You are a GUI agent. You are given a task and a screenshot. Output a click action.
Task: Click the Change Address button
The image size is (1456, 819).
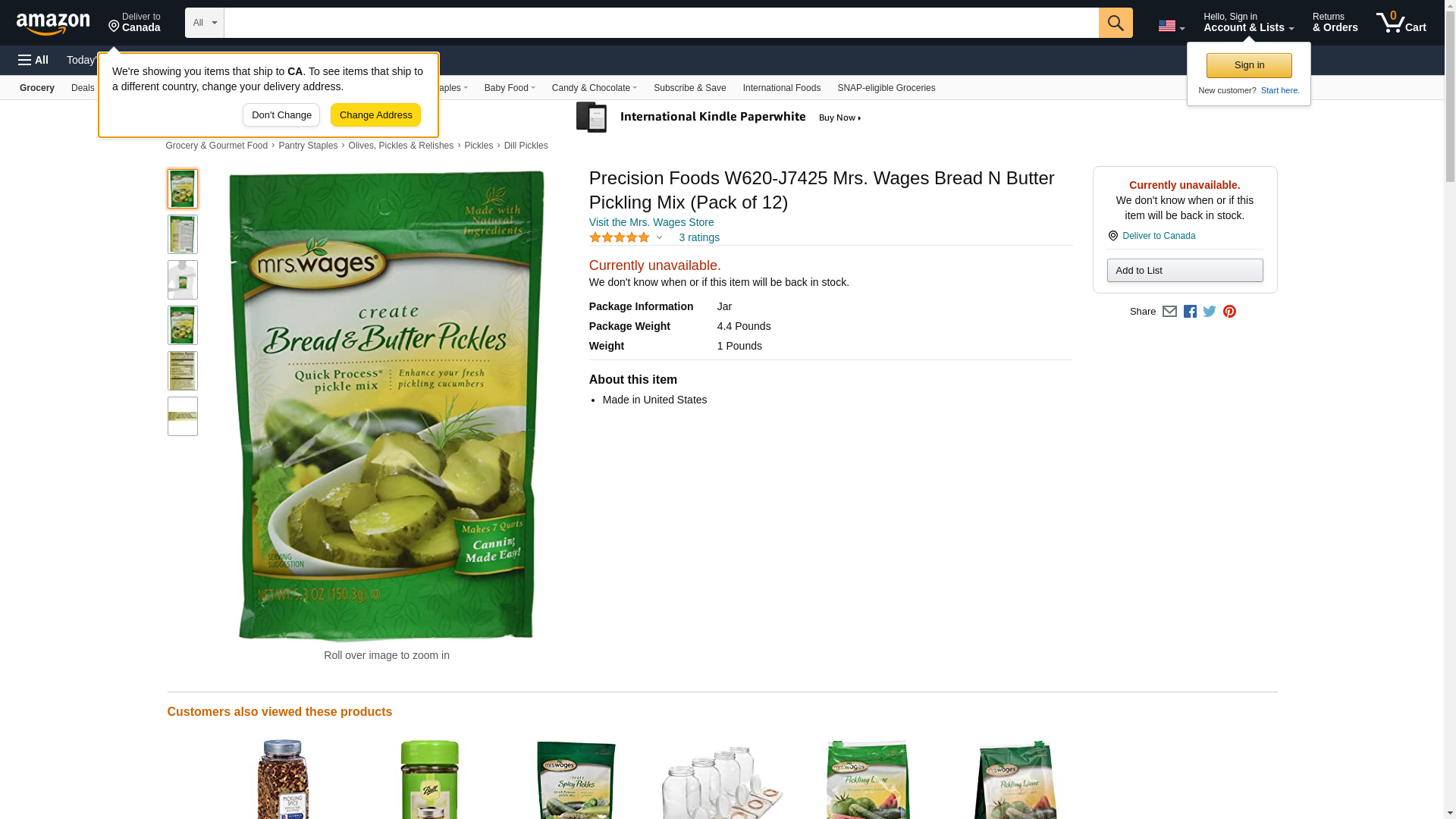[375, 115]
